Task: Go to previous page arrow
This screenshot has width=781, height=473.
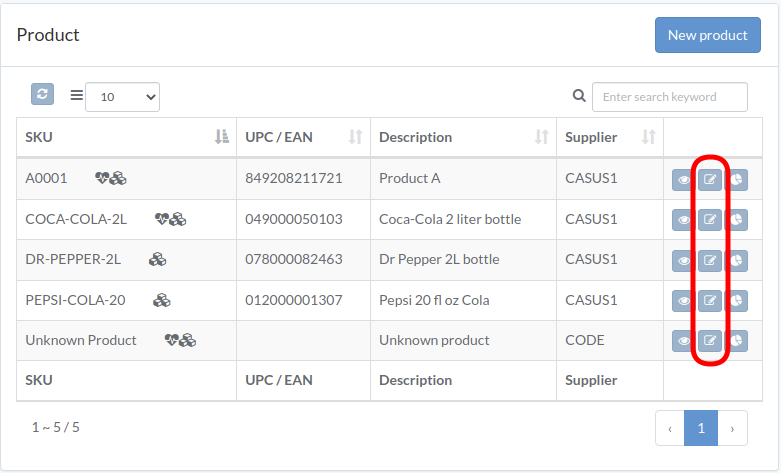Action: [x=670, y=428]
